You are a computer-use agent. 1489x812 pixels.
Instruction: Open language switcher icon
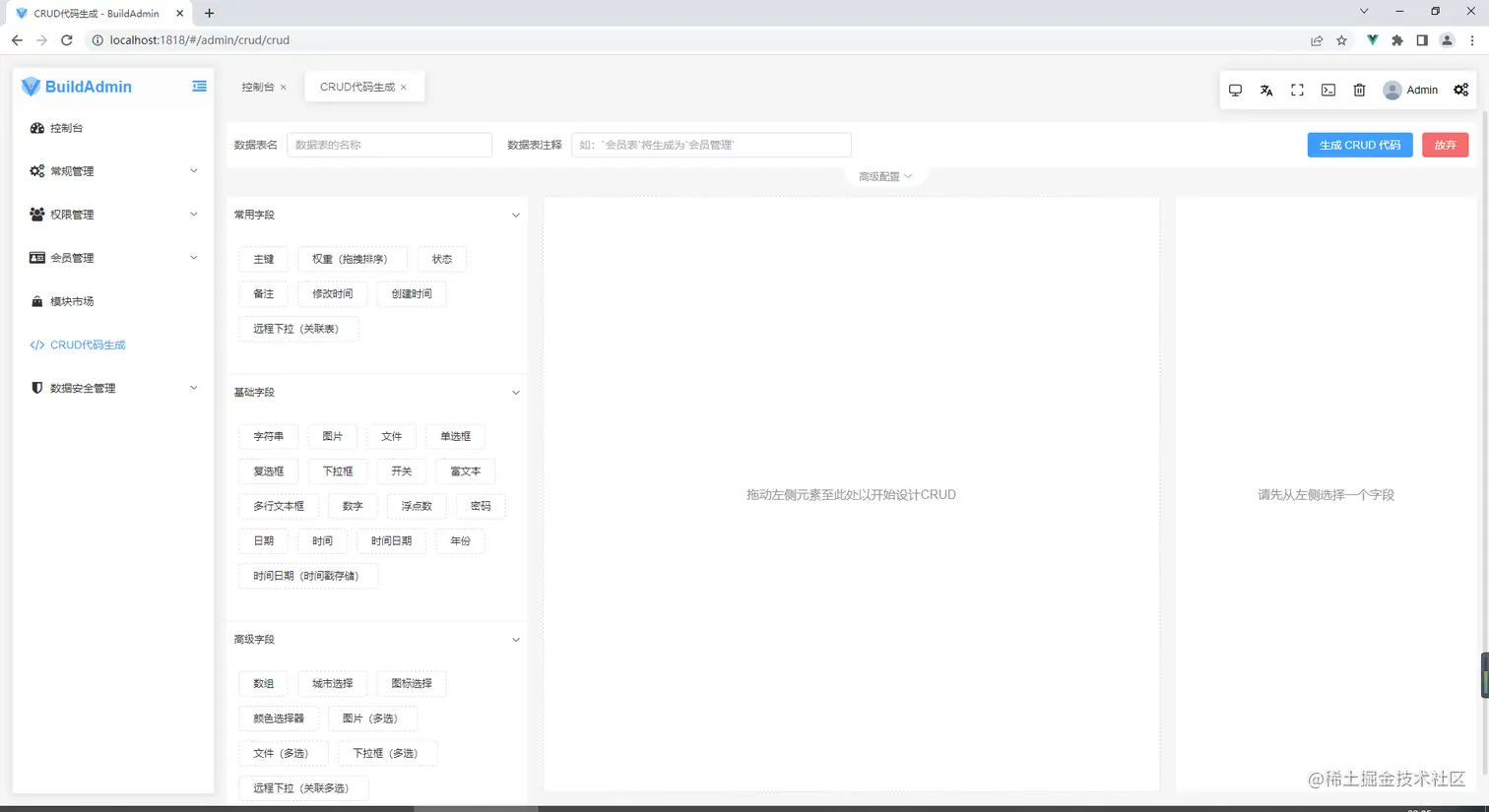pos(1266,90)
